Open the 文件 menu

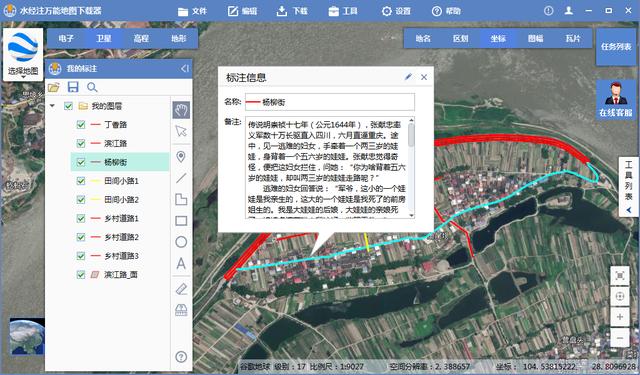(x=193, y=11)
